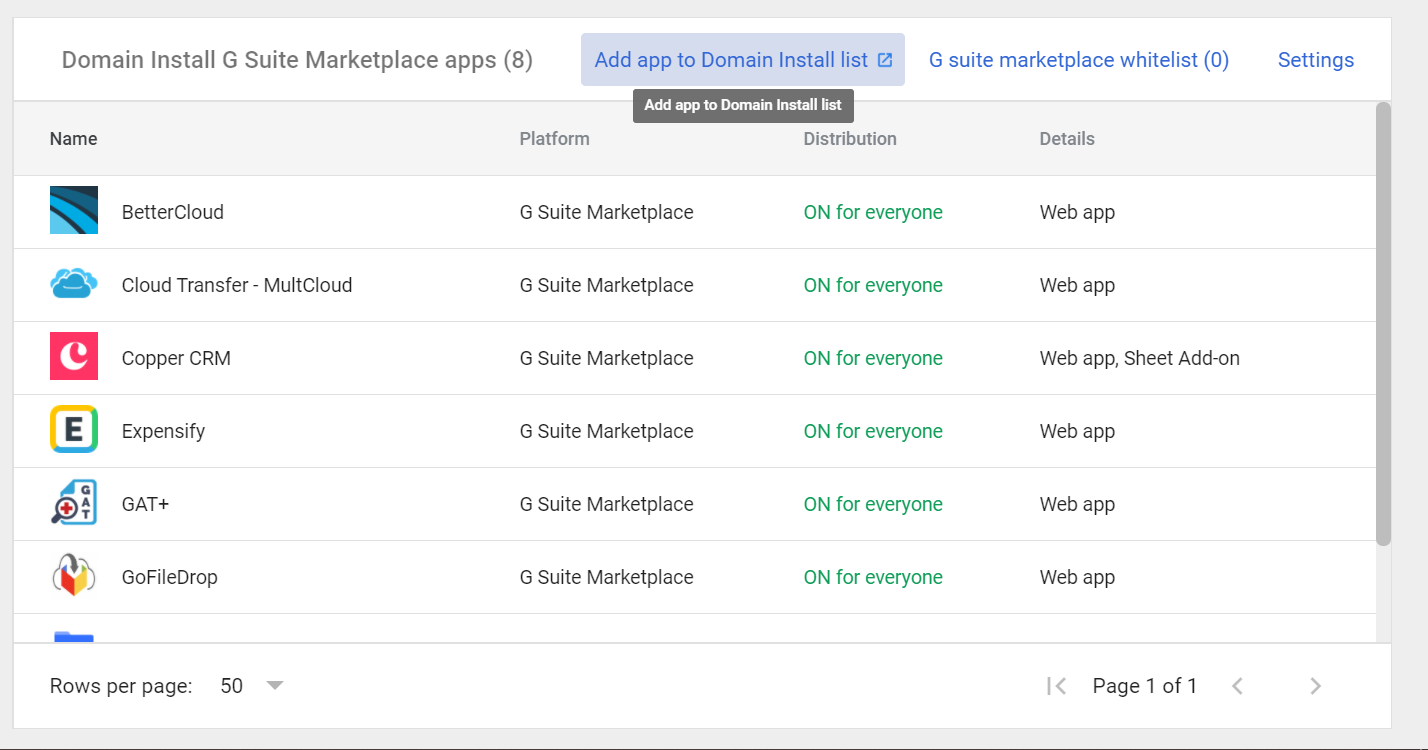This screenshot has height=750, width=1428.
Task: Change GoFileDrop 'ON for everyone' distribution
Action: 872,577
